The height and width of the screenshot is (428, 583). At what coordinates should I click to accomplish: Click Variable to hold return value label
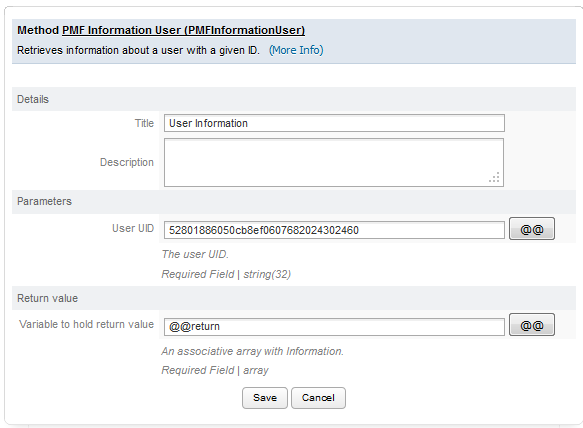[86, 324]
